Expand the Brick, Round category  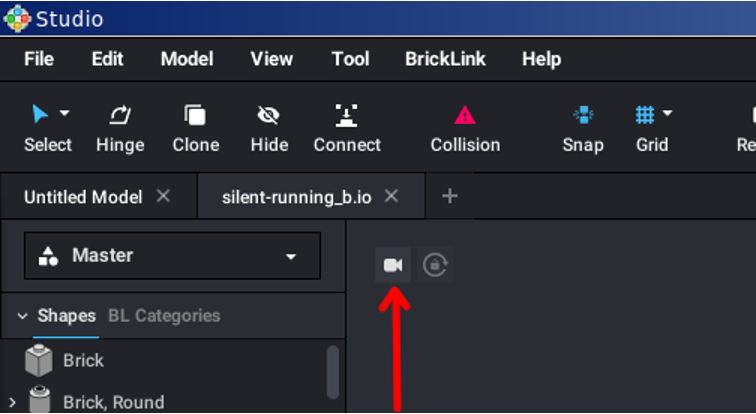click(x=13, y=402)
